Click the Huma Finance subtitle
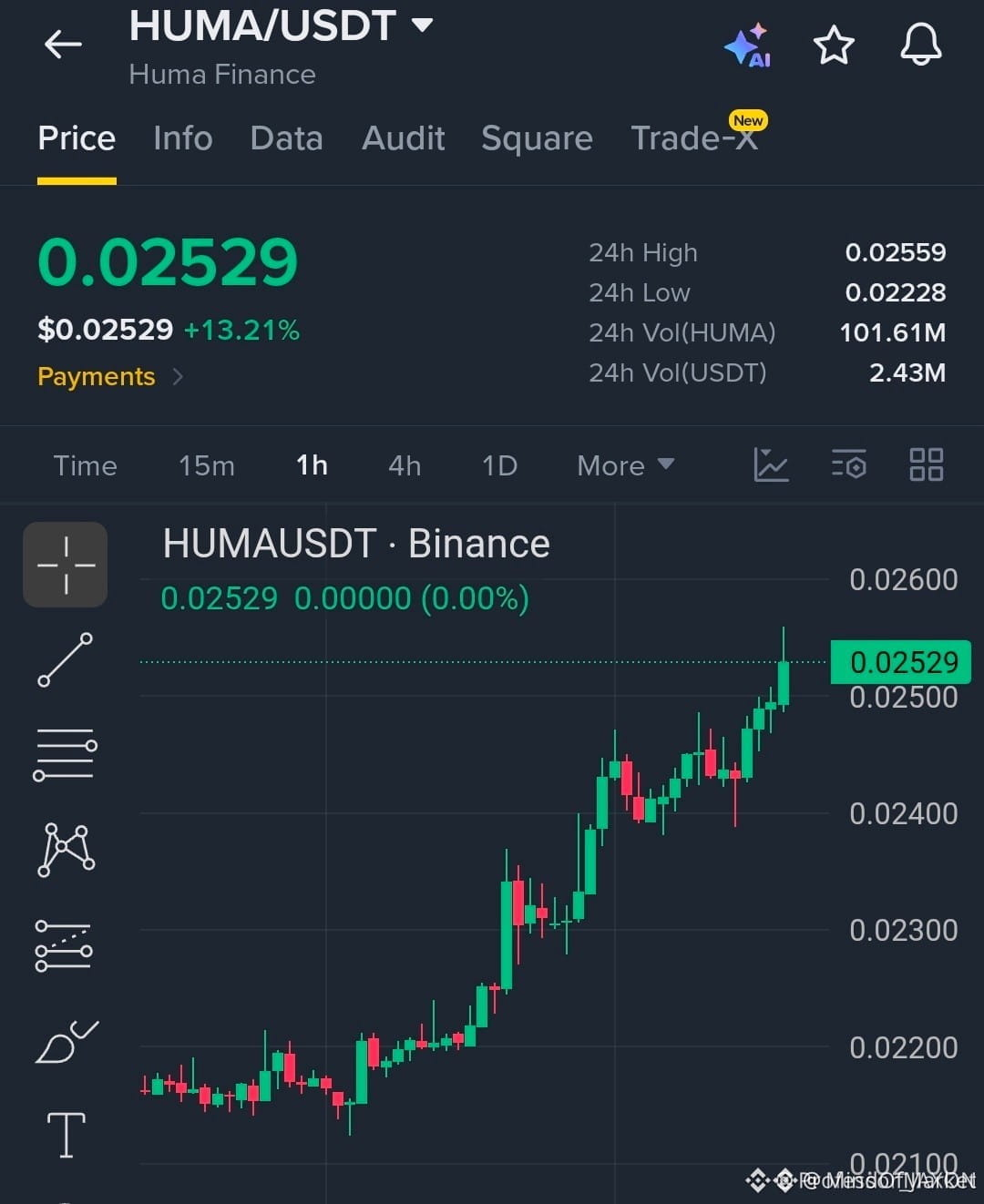The height and width of the screenshot is (1204, 984). click(x=222, y=75)
